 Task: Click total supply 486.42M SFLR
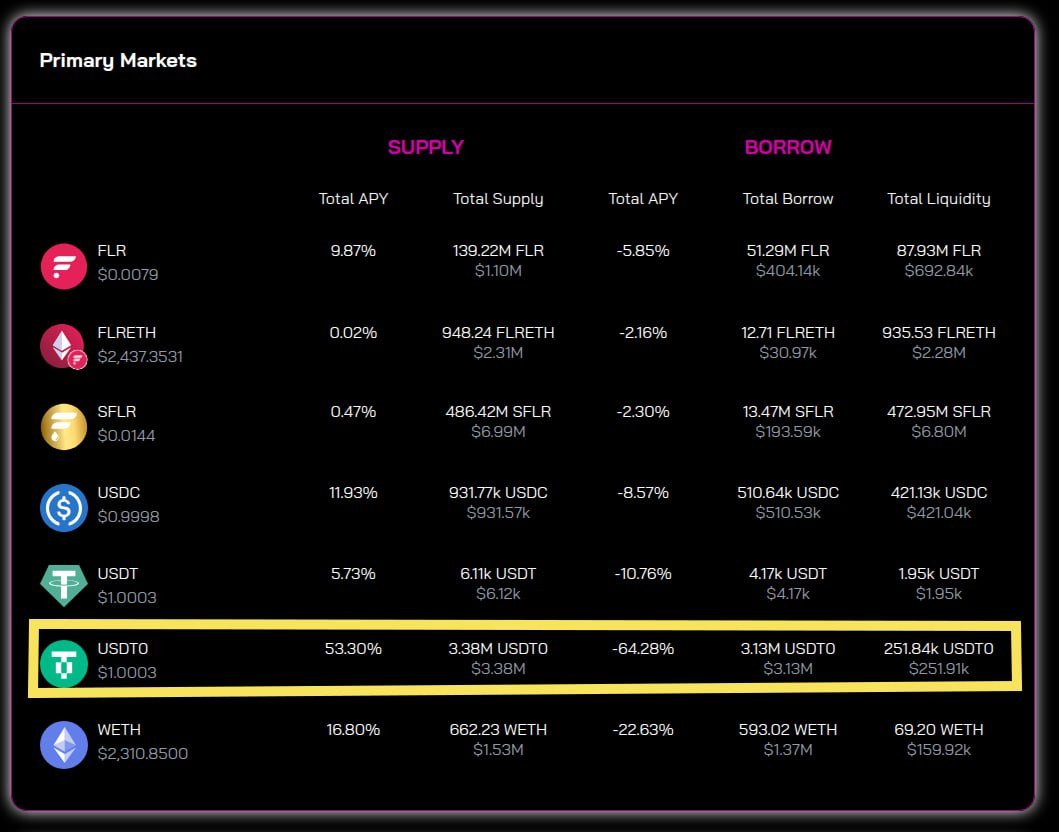click(498, 412)
